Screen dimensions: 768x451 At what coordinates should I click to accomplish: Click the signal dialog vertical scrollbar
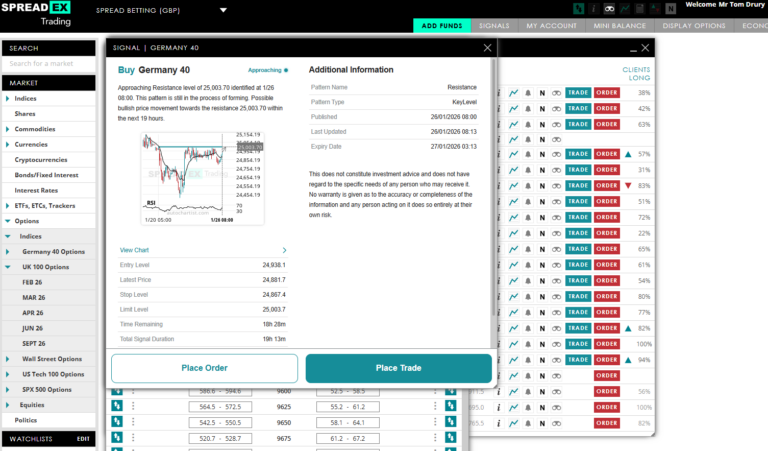(x=494, y=186)
